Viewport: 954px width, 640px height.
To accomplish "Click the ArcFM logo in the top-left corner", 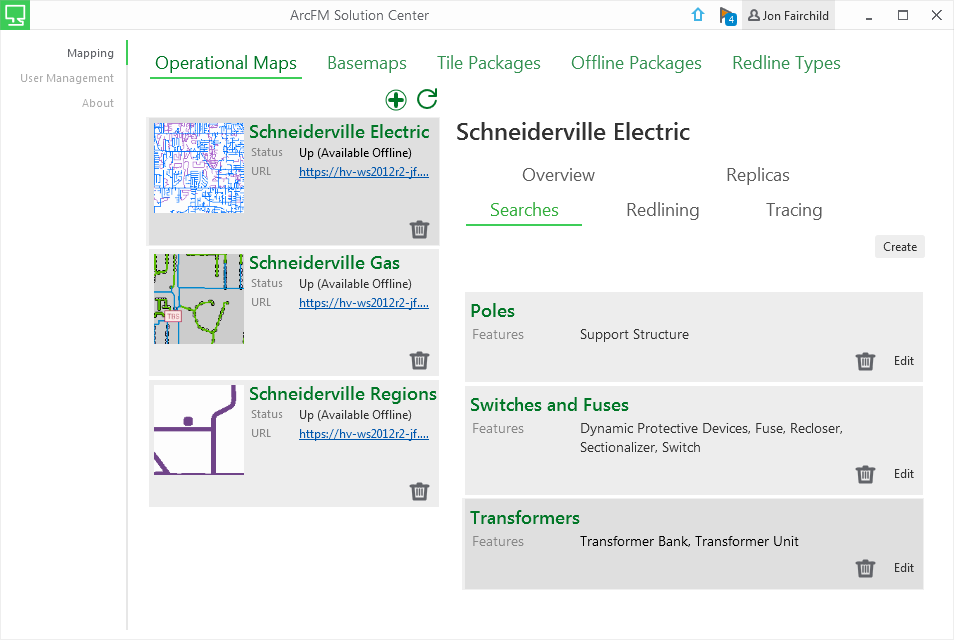I will pyautogui.click(x=15, y=15).
